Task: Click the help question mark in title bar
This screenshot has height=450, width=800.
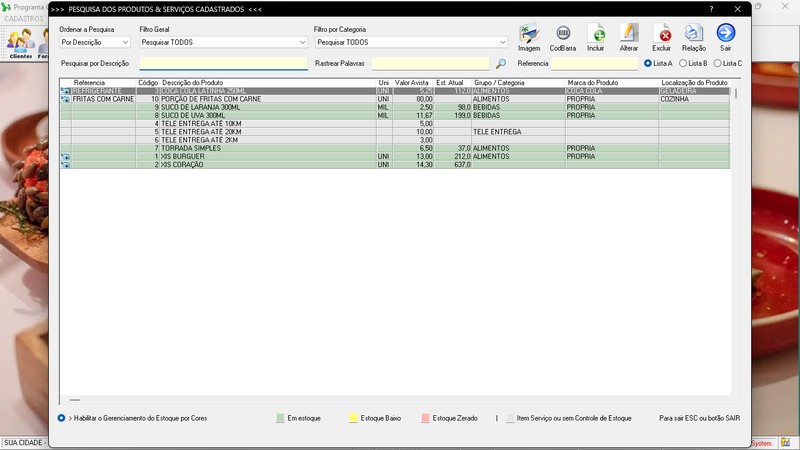Action: [711, 9]
